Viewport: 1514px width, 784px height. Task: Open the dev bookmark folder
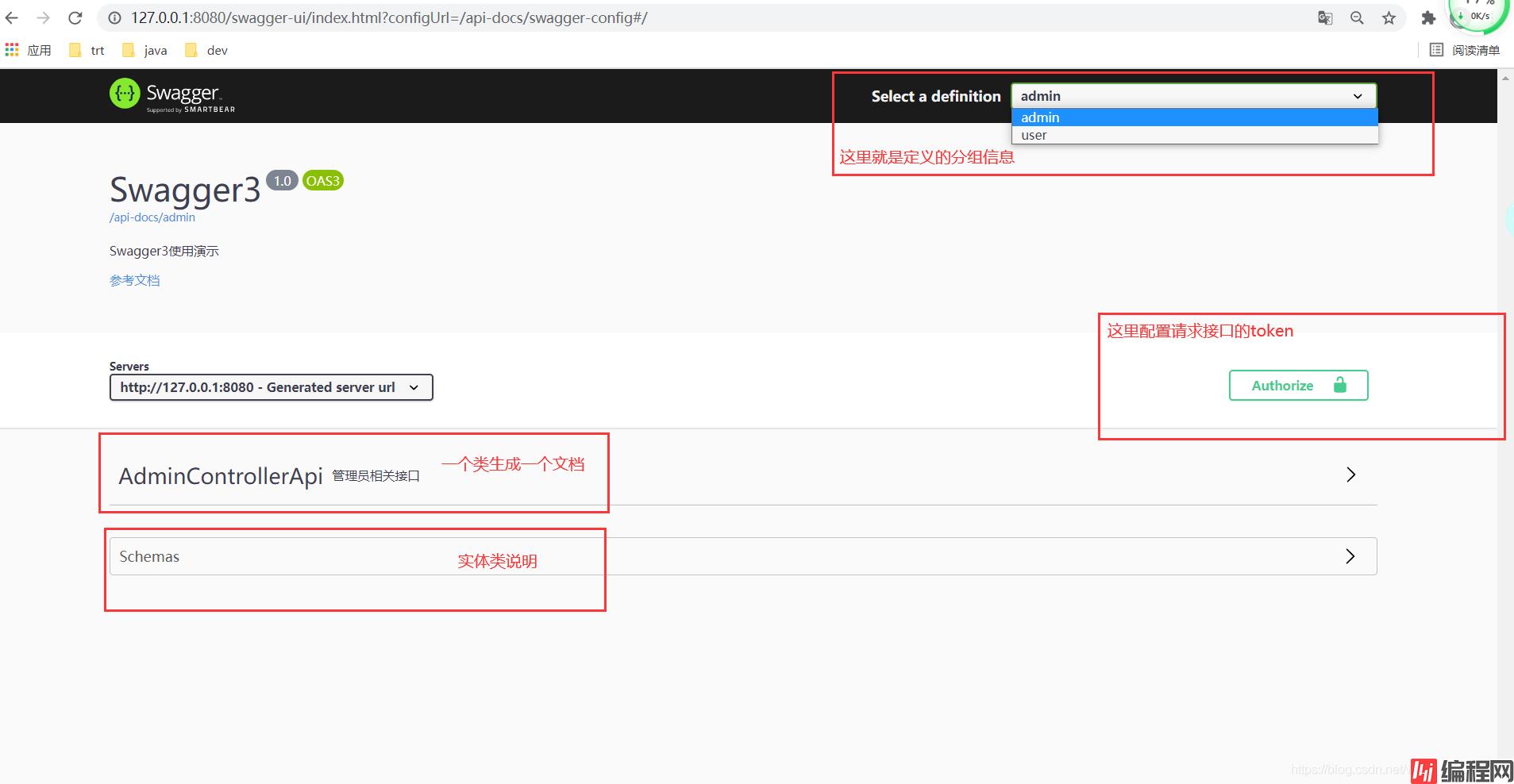[206, 50]
